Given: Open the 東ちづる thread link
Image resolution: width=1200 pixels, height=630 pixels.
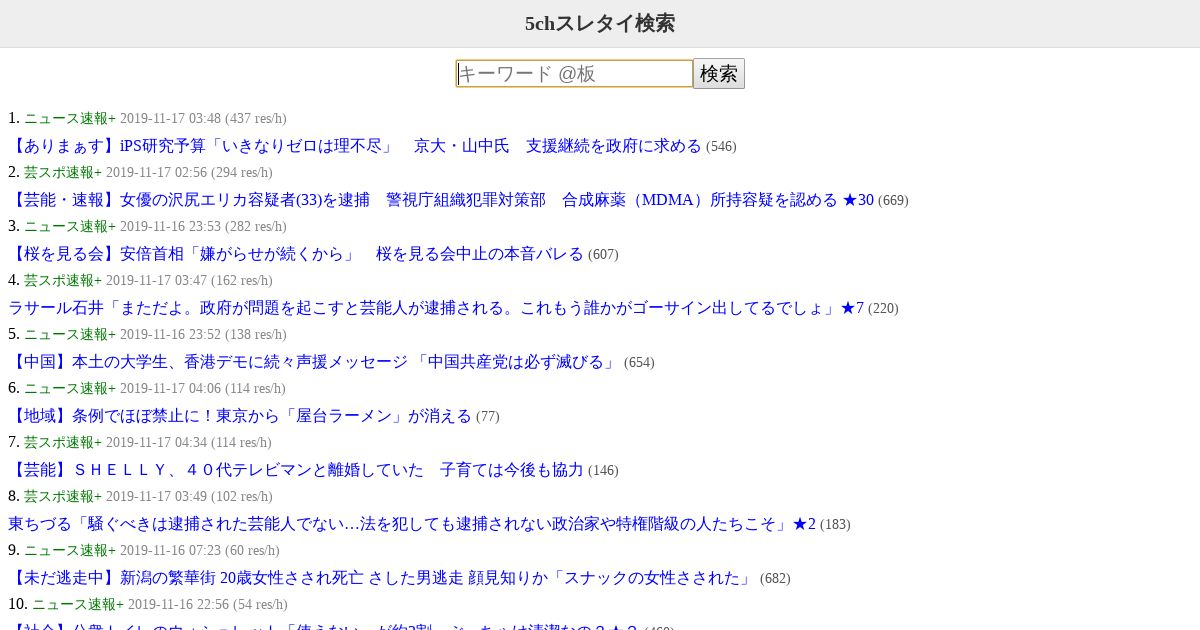Looking at the screenshot, I should tap(412, 524).
